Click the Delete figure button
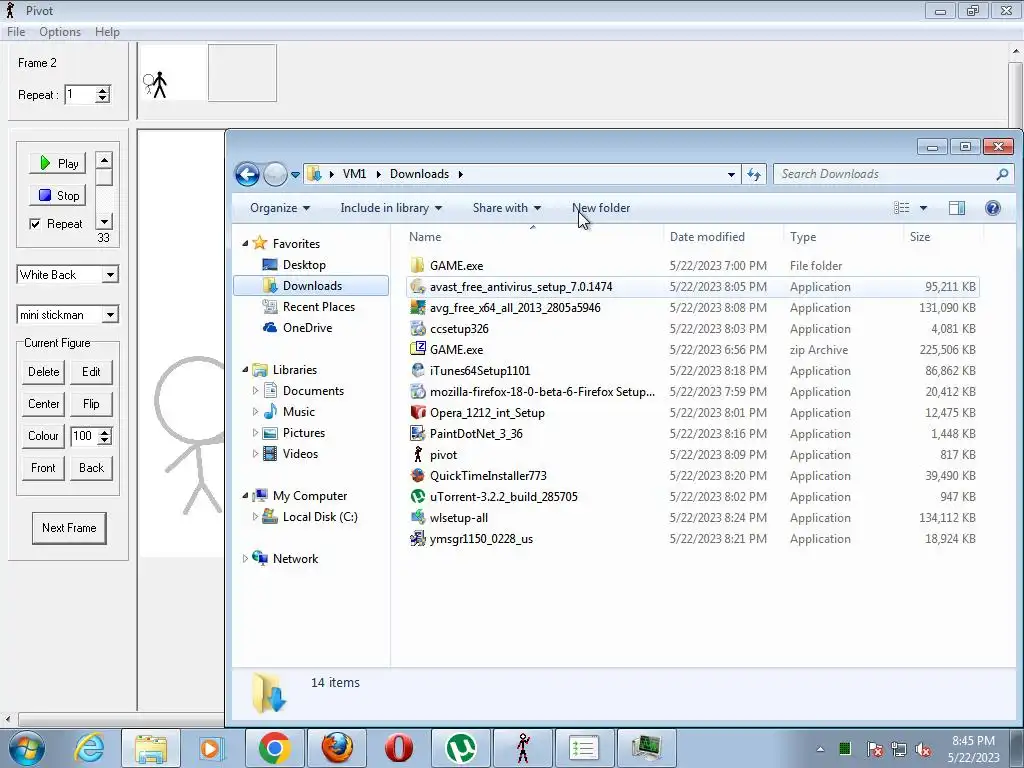Screen dimensions: 1024x768 point(44,372)
